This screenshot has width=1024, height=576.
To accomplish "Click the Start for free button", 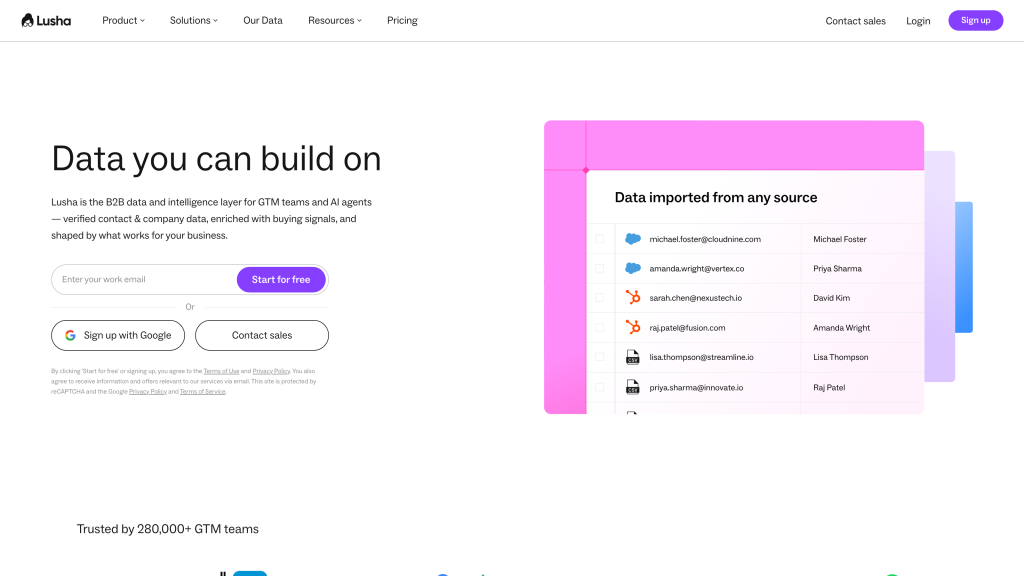I will (281, 280).
